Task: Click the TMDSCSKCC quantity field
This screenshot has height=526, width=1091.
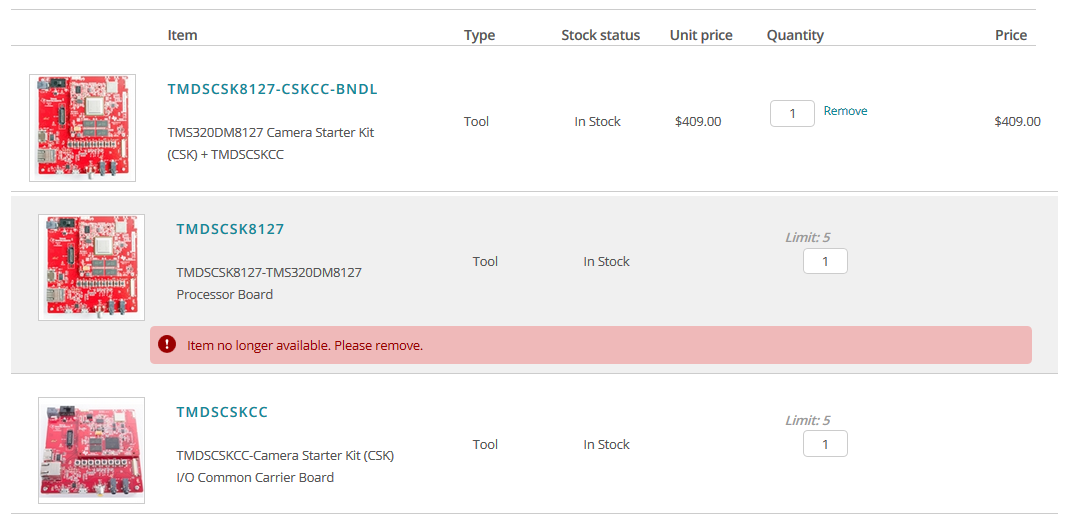Action: [x=825, y=444]
